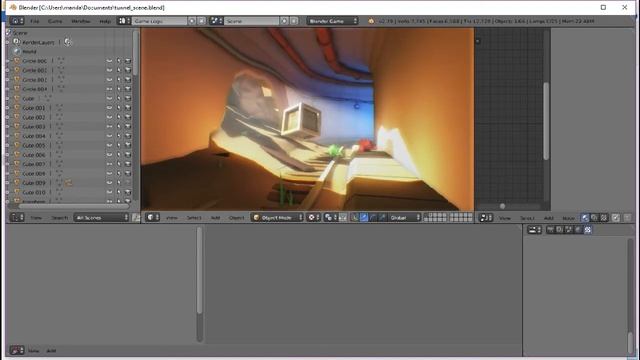Toggle the 3D manipulator widget
Image resolution: width=640 pixels, height=360 pixels.
(x=354, y=218)
